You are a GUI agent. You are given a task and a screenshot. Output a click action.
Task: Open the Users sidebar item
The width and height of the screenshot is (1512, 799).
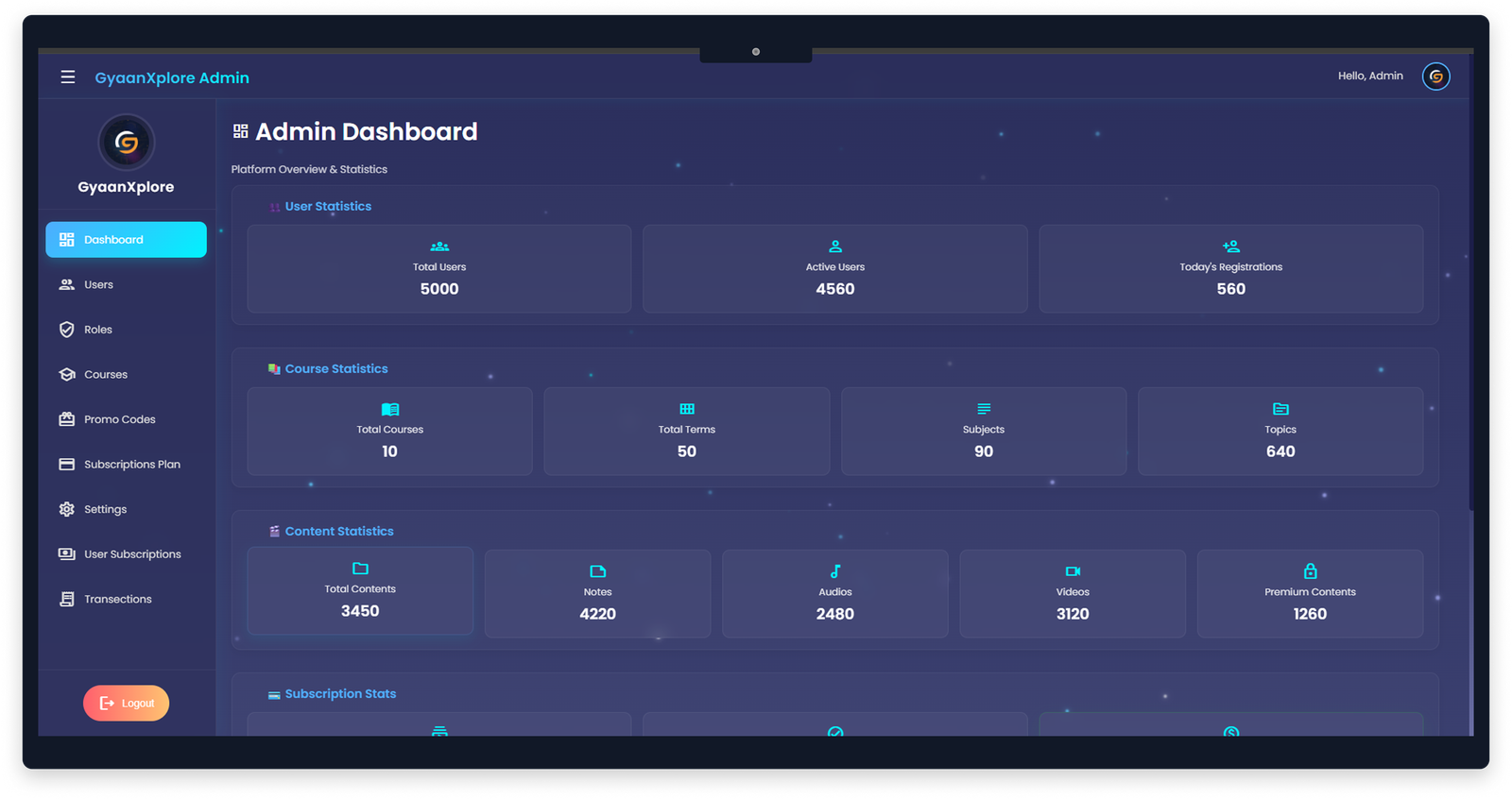pyautogui.click(x=126, y=284)
